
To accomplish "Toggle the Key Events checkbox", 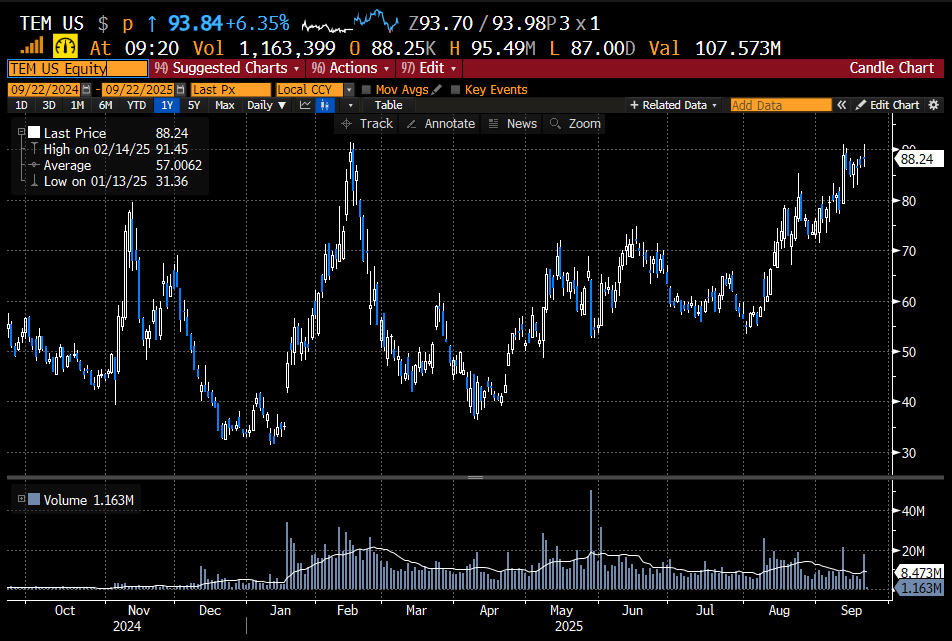I will (455, 90).
